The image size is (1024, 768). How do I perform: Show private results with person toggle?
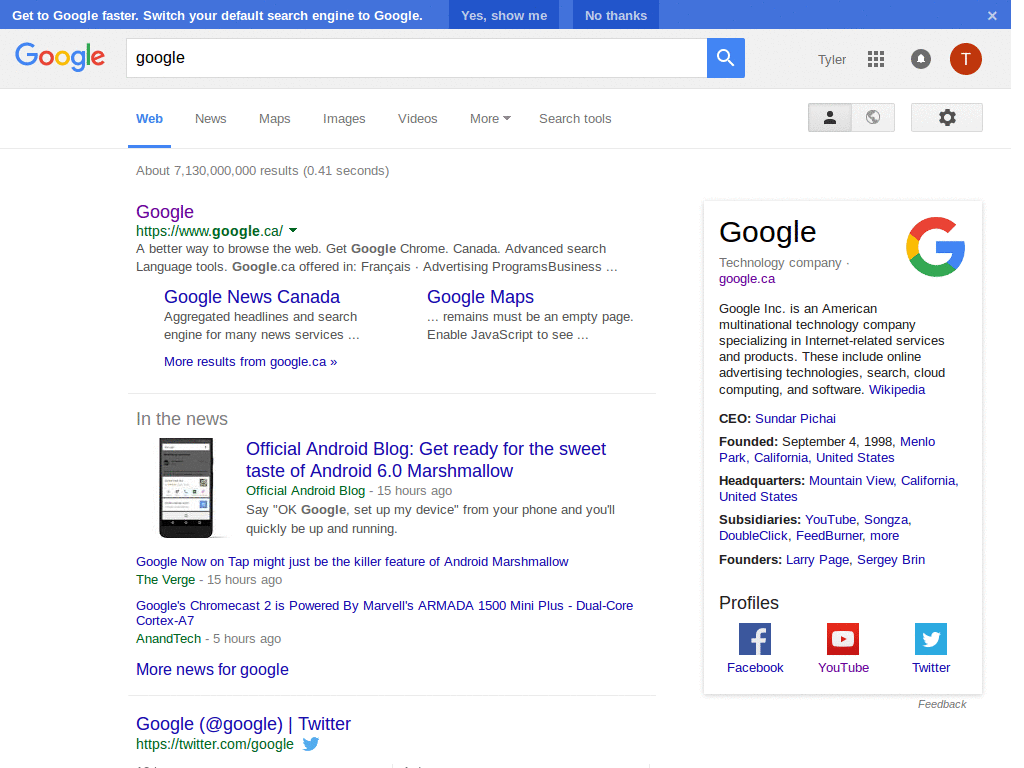(x=829, y=118)
